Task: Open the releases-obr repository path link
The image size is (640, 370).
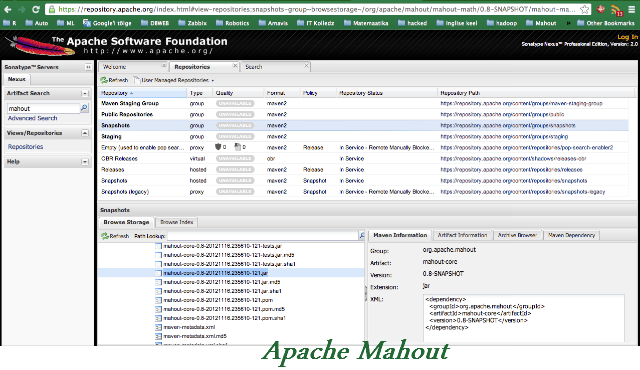Action: (x=513, y=159)
